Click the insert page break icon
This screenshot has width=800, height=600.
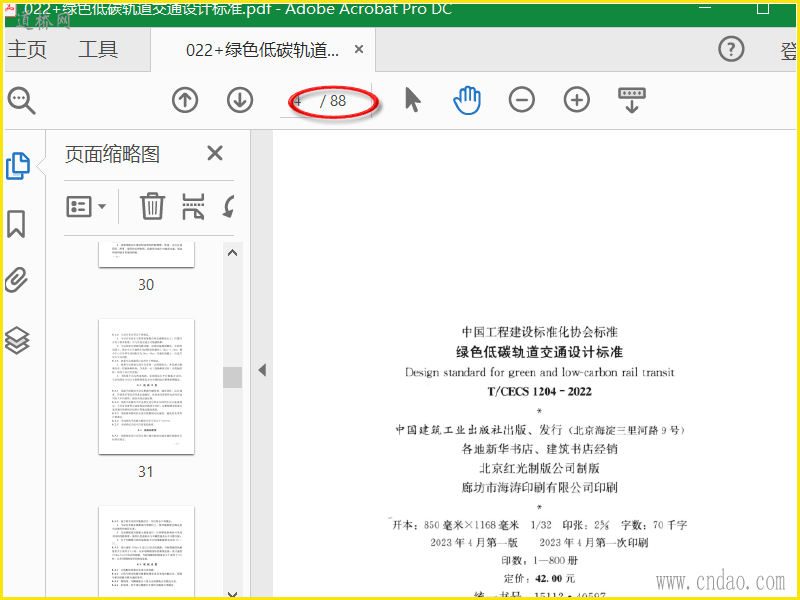(193, 206)
